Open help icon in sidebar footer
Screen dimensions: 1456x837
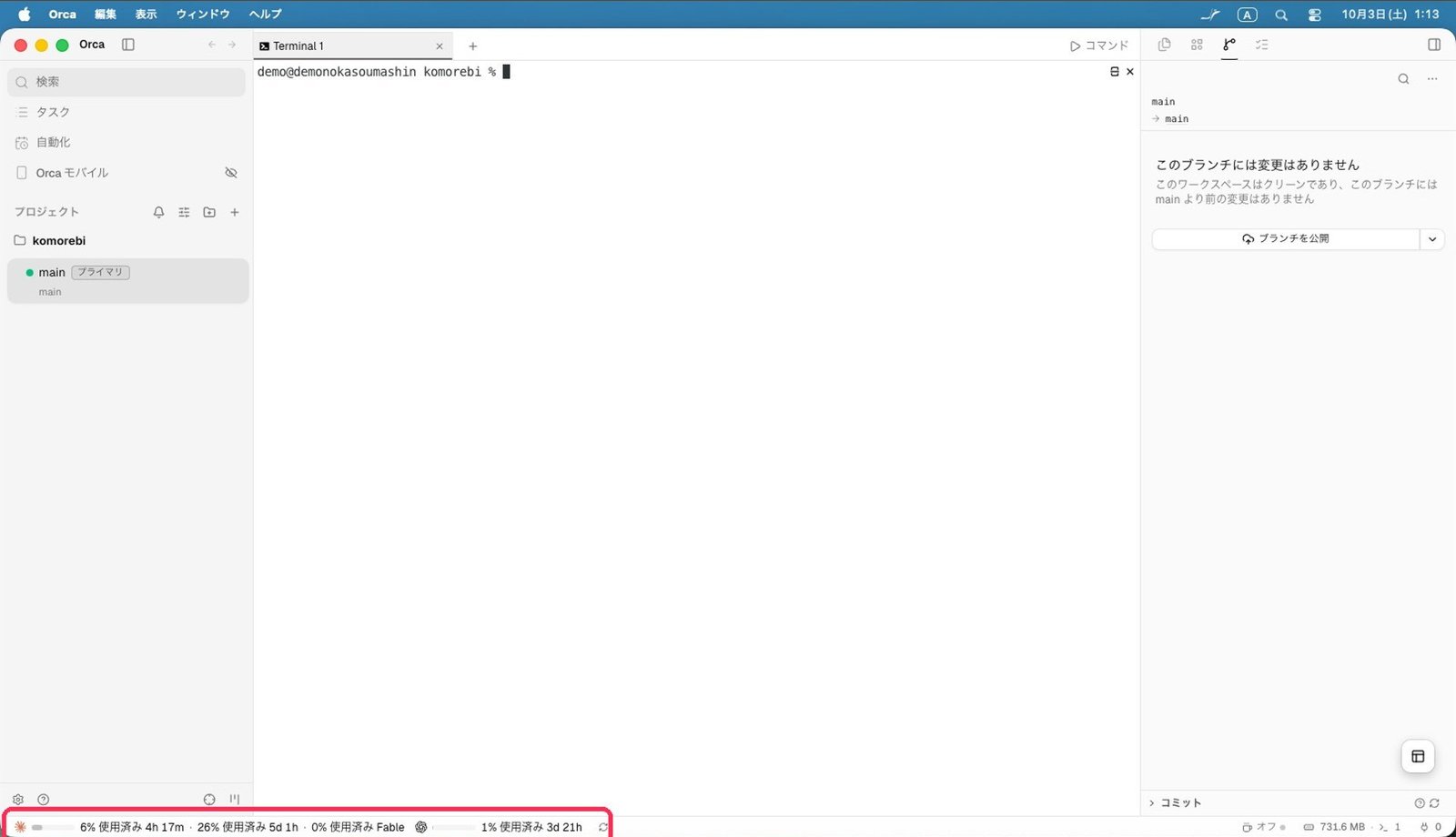pyautogui.click(x=44, y=800)
